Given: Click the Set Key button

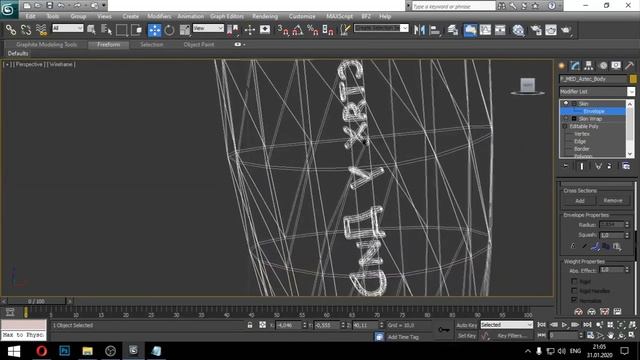Looking at the screenshot, I should (x=467, y=336).
